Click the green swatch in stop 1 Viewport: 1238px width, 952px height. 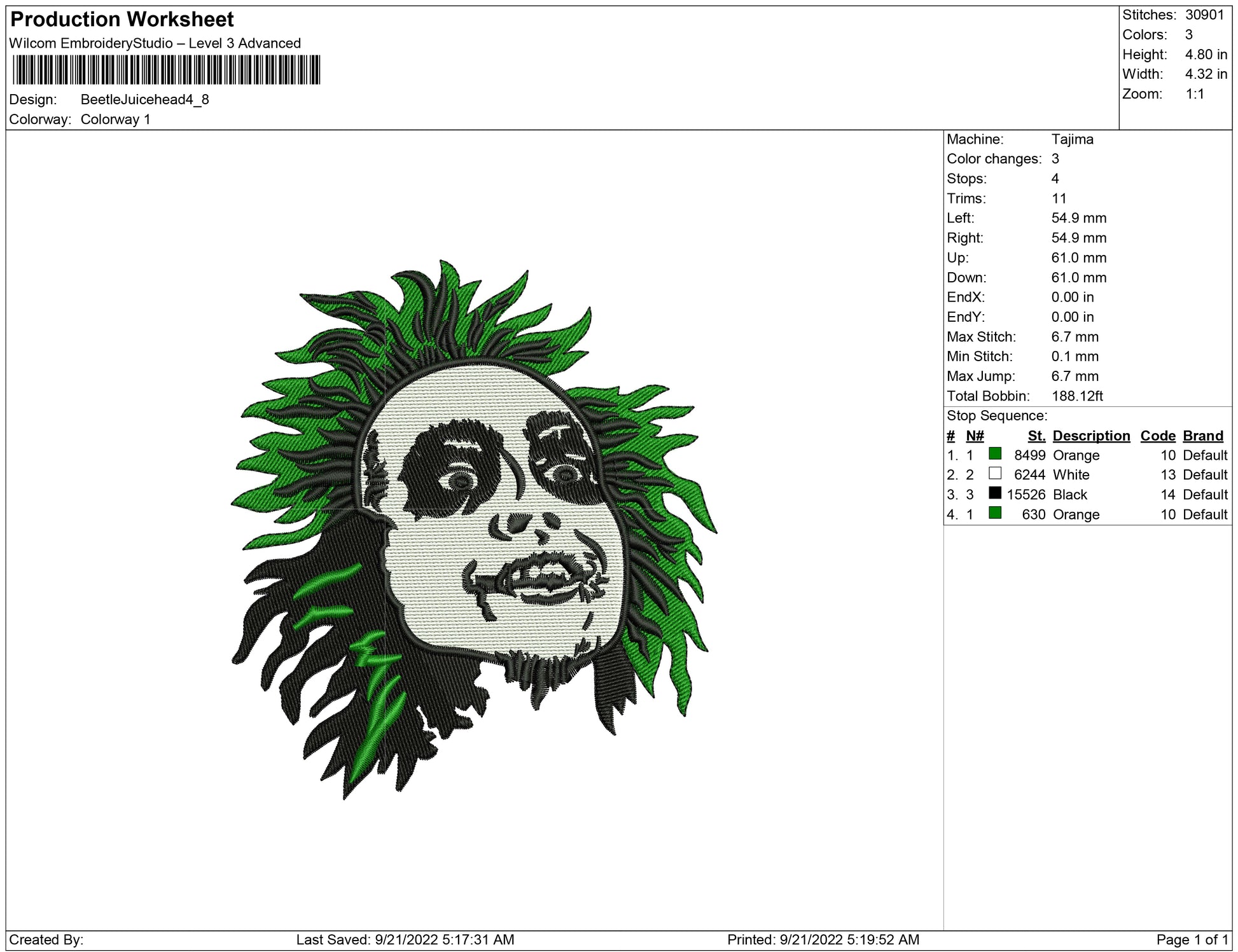coord(995,453)
